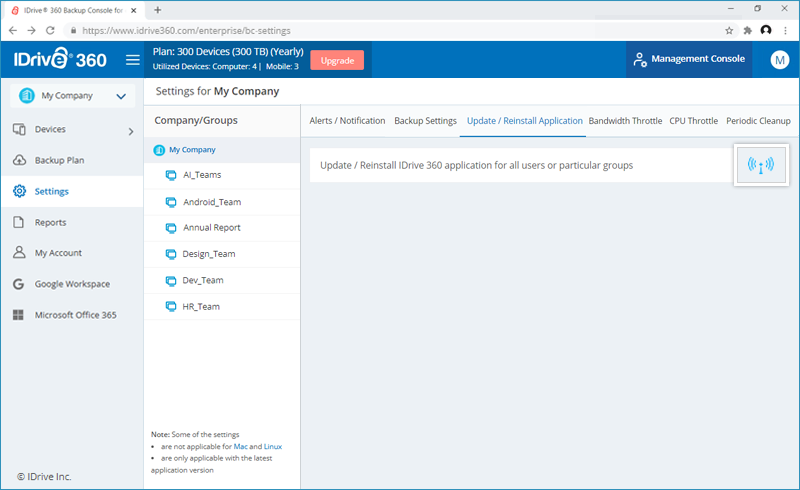800x490 pixels.
Task: Click the Upgrade button
Action: coord(337,60)
